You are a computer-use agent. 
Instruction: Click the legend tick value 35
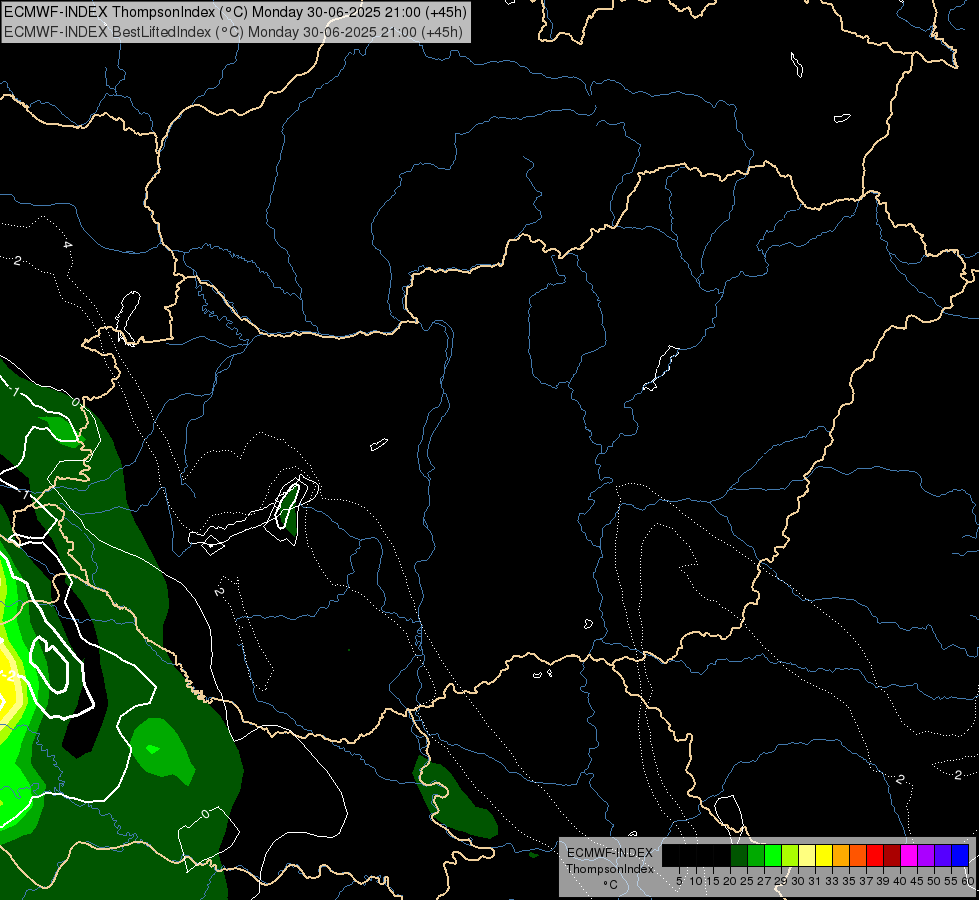click(x=850, y=881)
